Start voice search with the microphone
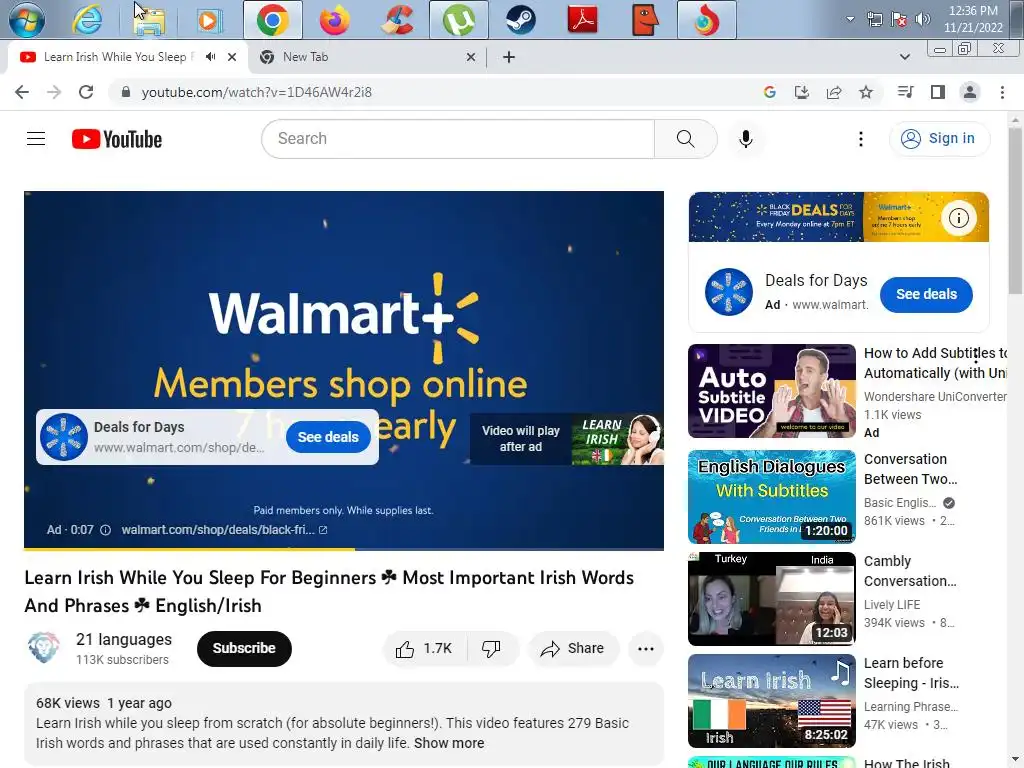This screenshot has width=1024, height=768. [x=746, y=138]
